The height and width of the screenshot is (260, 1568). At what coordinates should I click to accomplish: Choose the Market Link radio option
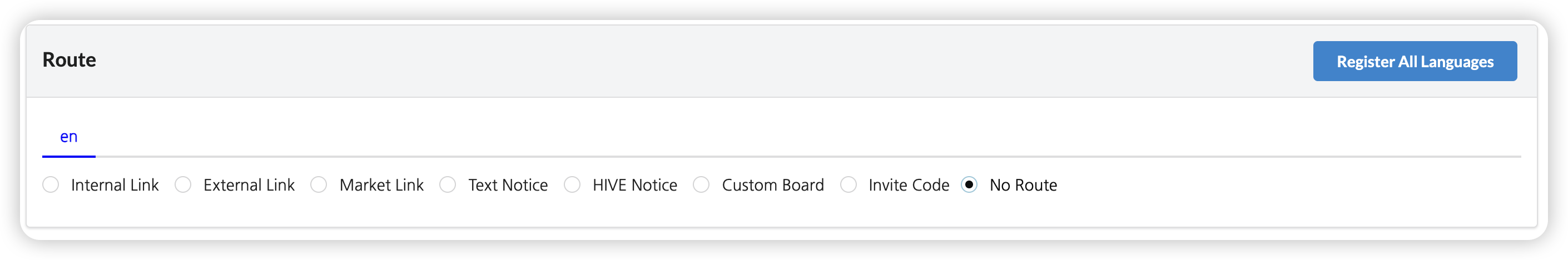pyautogui.click(x=319, y=184)
